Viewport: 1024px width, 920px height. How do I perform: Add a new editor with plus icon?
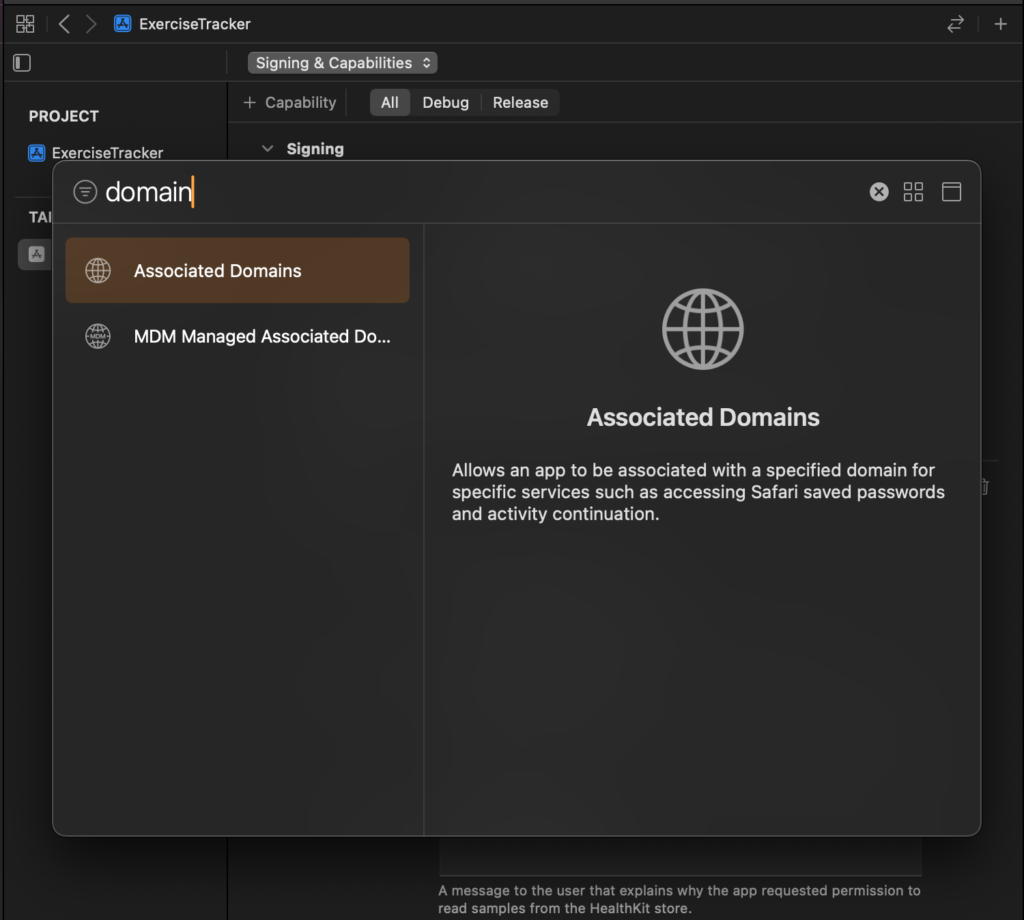[1000, 24]
